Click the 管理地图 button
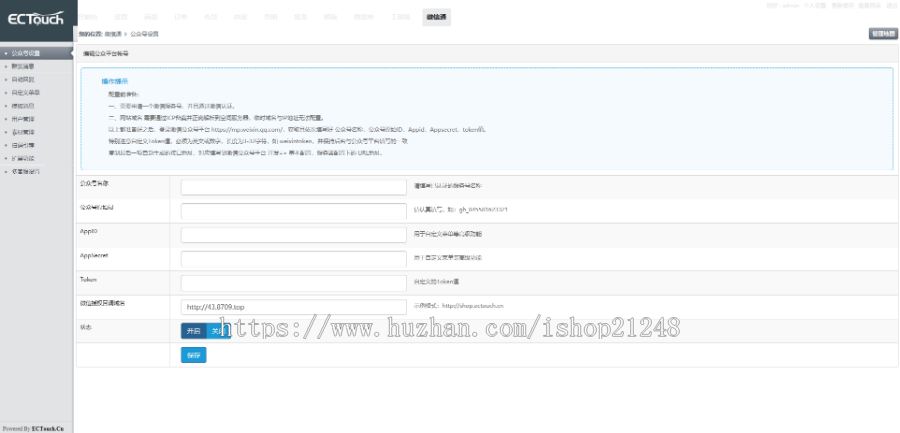This screenshot has height=433, width=900. point(883,34)
